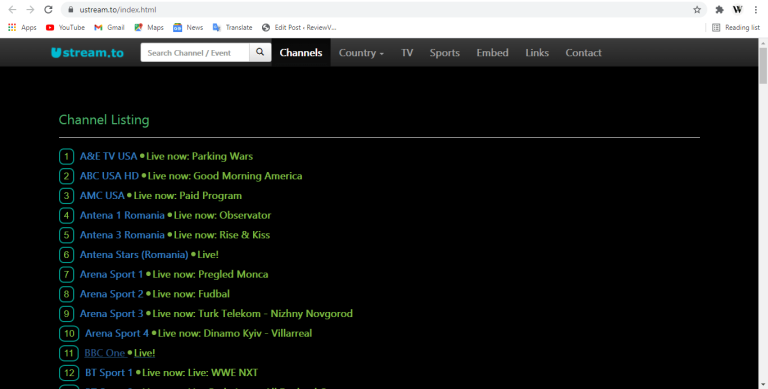
Task: Click the browser forward arrow
Action: click(x=30, y=10)
